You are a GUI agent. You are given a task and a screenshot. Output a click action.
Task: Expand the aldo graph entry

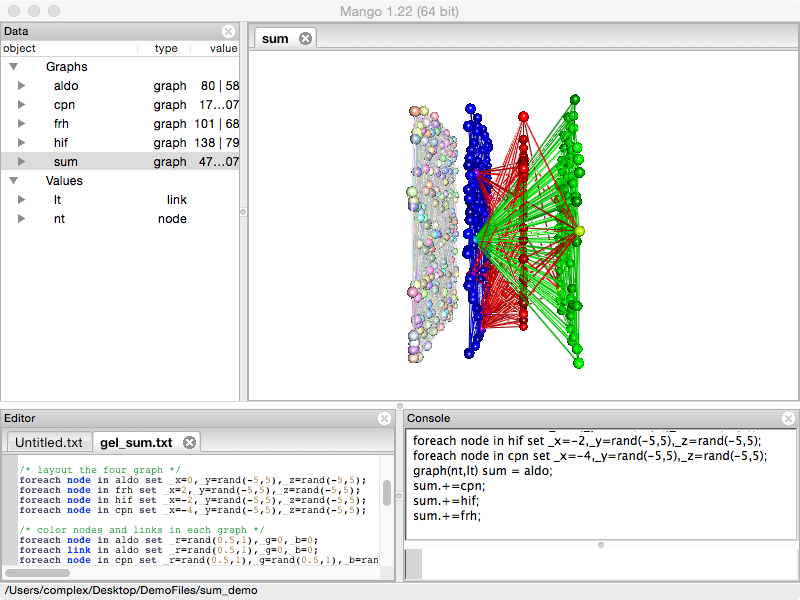22,86
